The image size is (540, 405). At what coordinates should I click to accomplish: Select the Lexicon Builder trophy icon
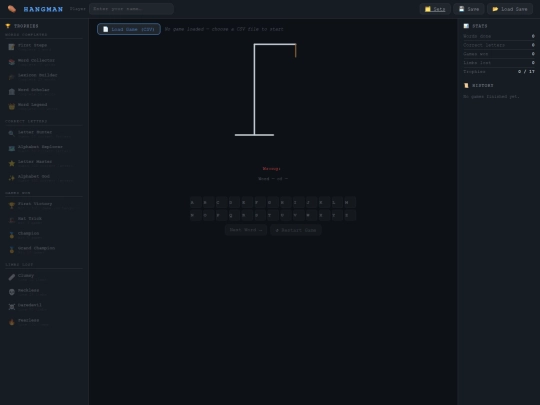(x=12, y=77)
